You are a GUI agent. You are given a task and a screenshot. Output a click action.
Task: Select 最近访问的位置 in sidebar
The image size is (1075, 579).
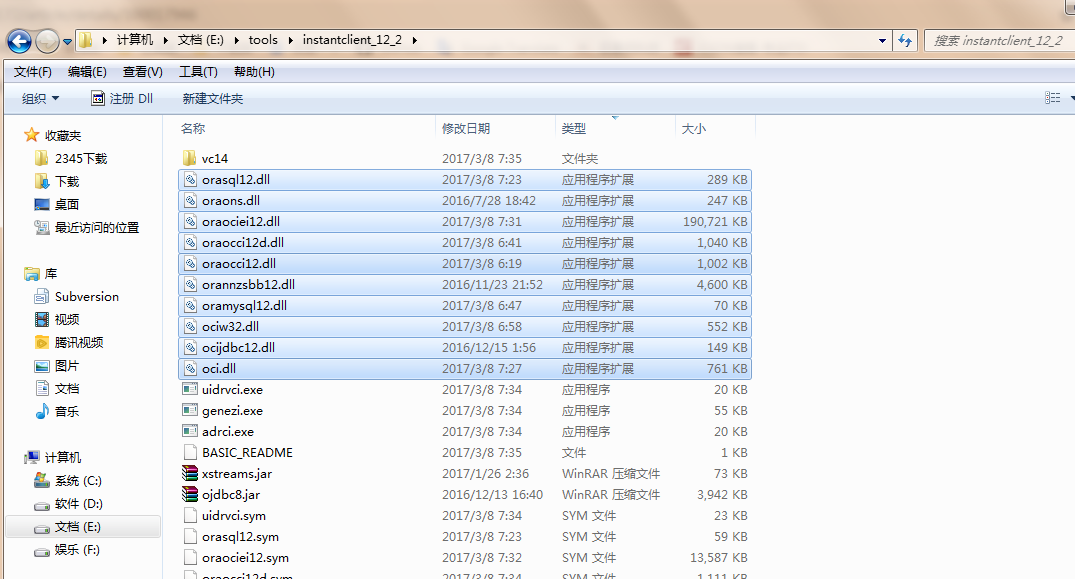87,227
